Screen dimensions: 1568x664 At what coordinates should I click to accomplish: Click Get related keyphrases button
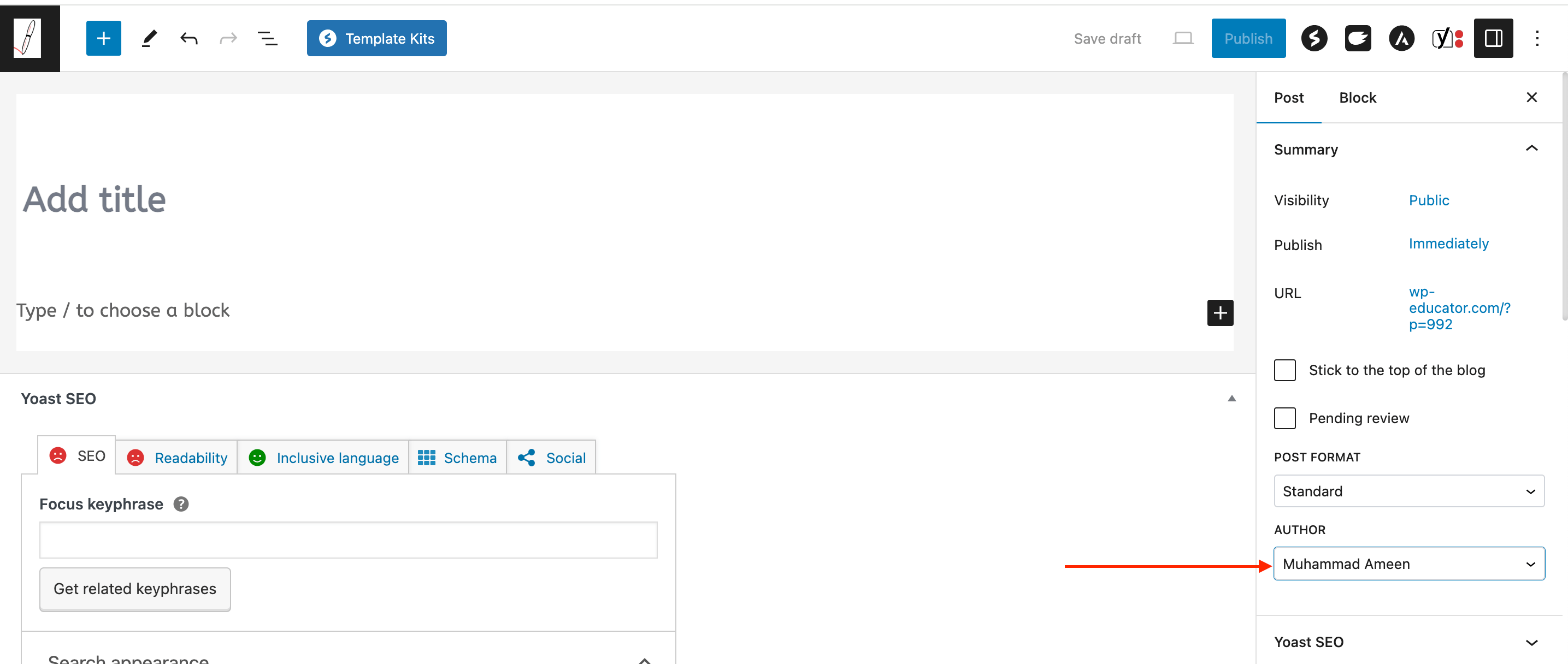pos(135,589)
